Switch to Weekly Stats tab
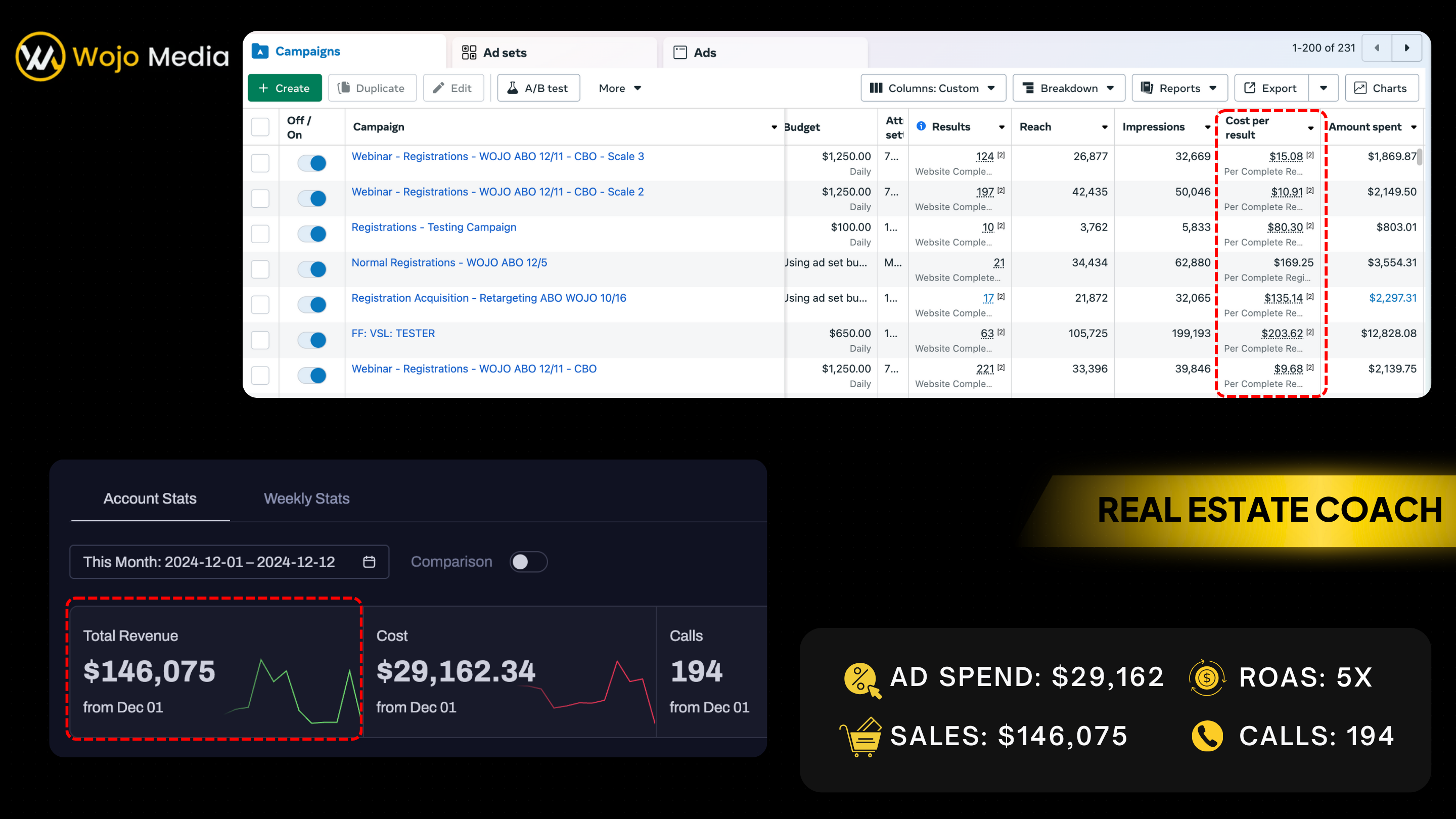1456x819 pixels. (x=306, y=498)
